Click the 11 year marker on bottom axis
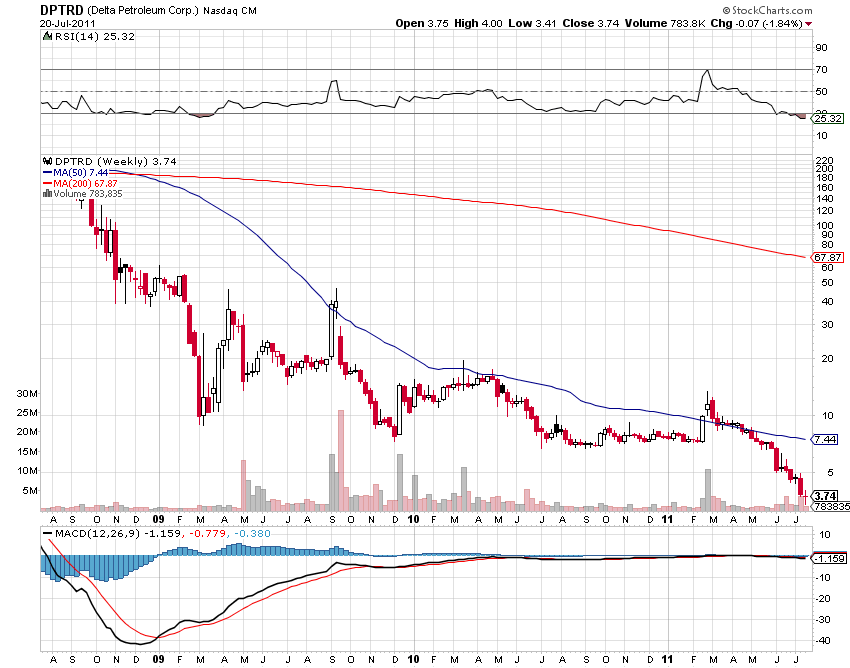 (667, 659)
